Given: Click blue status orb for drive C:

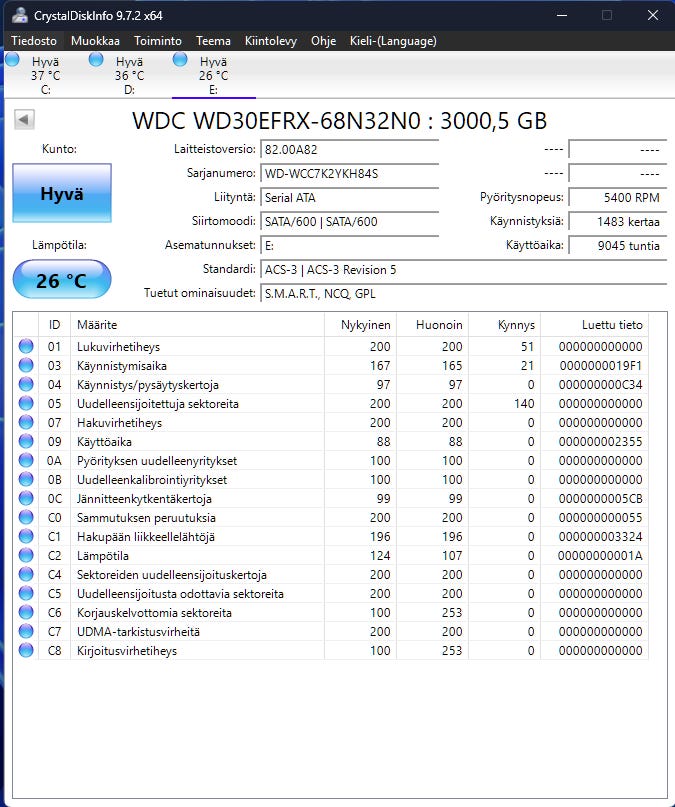Looking at the screenshot, I should point(12,60).
